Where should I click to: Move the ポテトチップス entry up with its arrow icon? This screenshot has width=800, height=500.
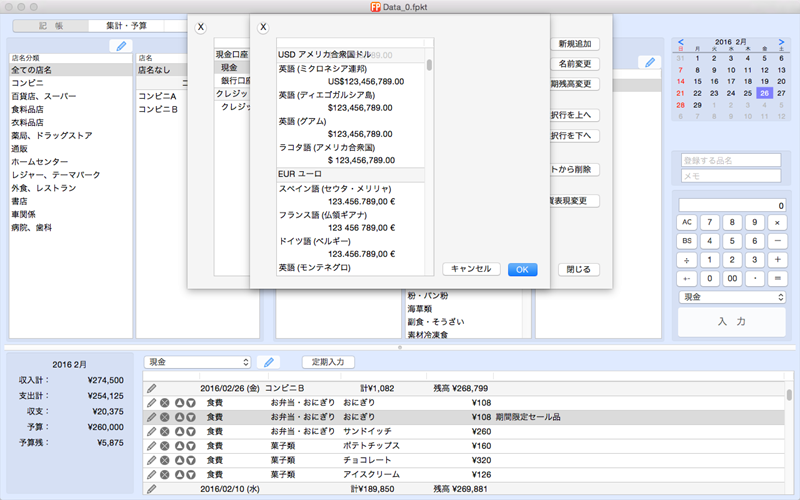[x=178, y=446]
